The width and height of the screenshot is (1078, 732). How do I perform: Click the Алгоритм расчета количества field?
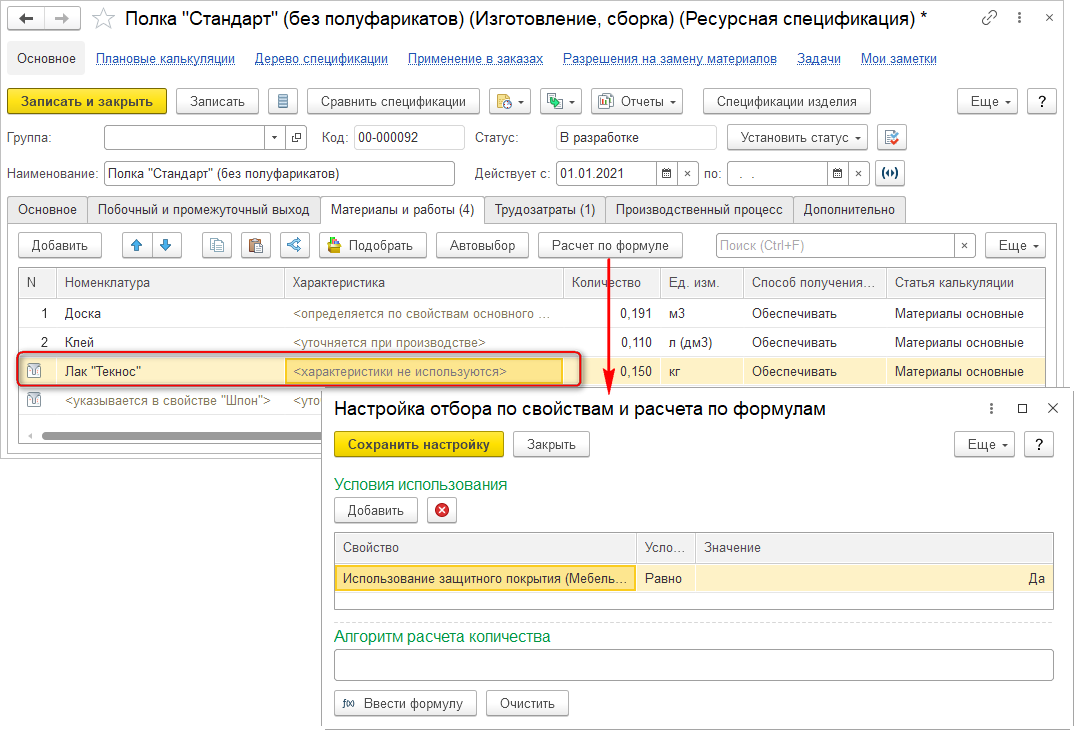693,665
